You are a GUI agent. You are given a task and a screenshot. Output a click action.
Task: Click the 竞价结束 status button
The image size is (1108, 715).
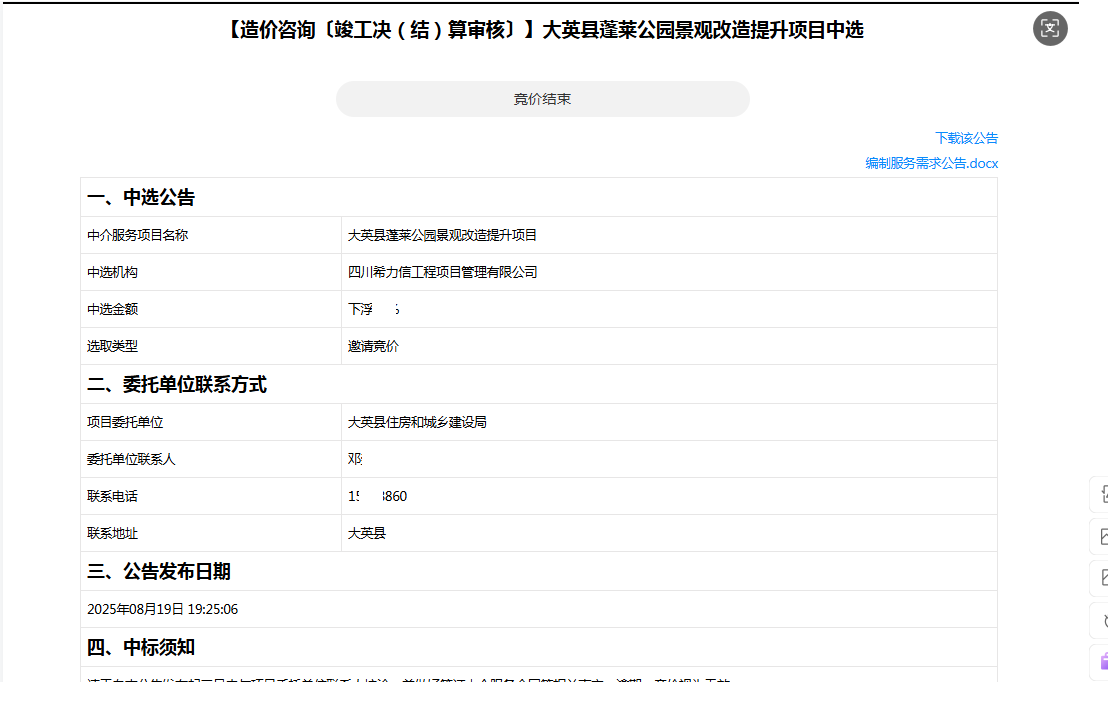coord(542,99)
